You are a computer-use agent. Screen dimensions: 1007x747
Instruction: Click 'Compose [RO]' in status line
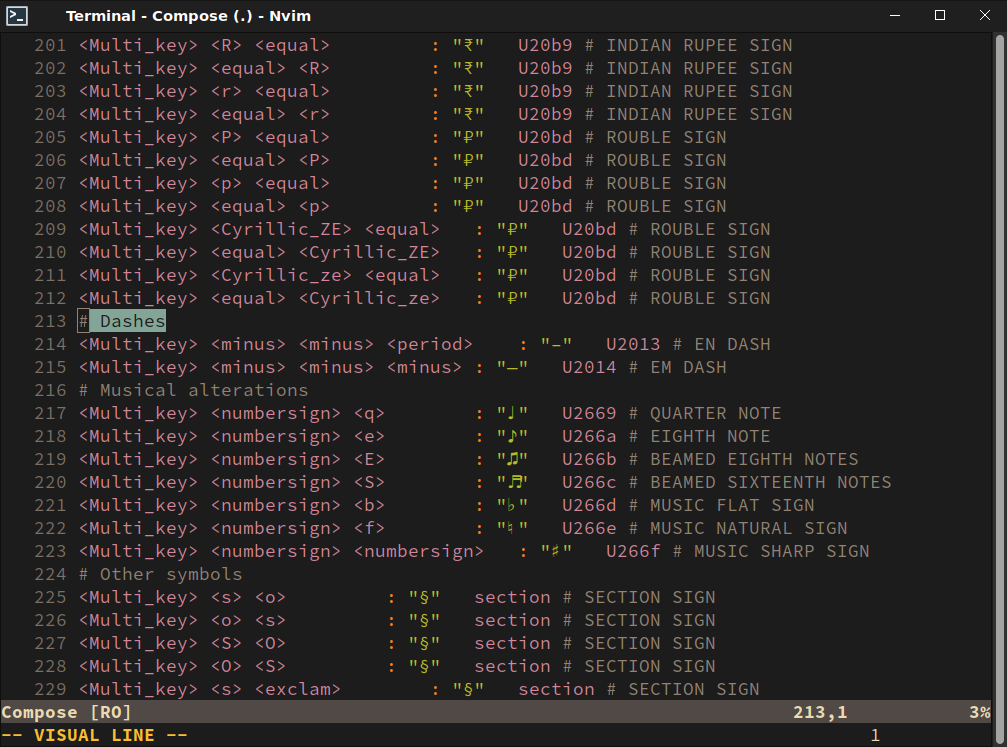67,713
